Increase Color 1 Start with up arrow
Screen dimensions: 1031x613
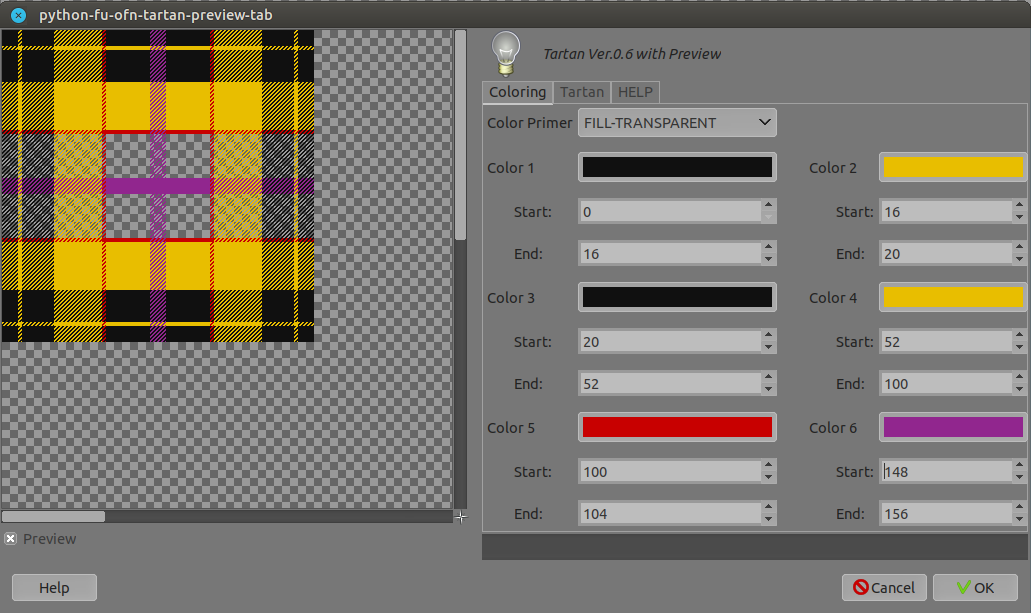pyautogui.click(x=769, y=205)
